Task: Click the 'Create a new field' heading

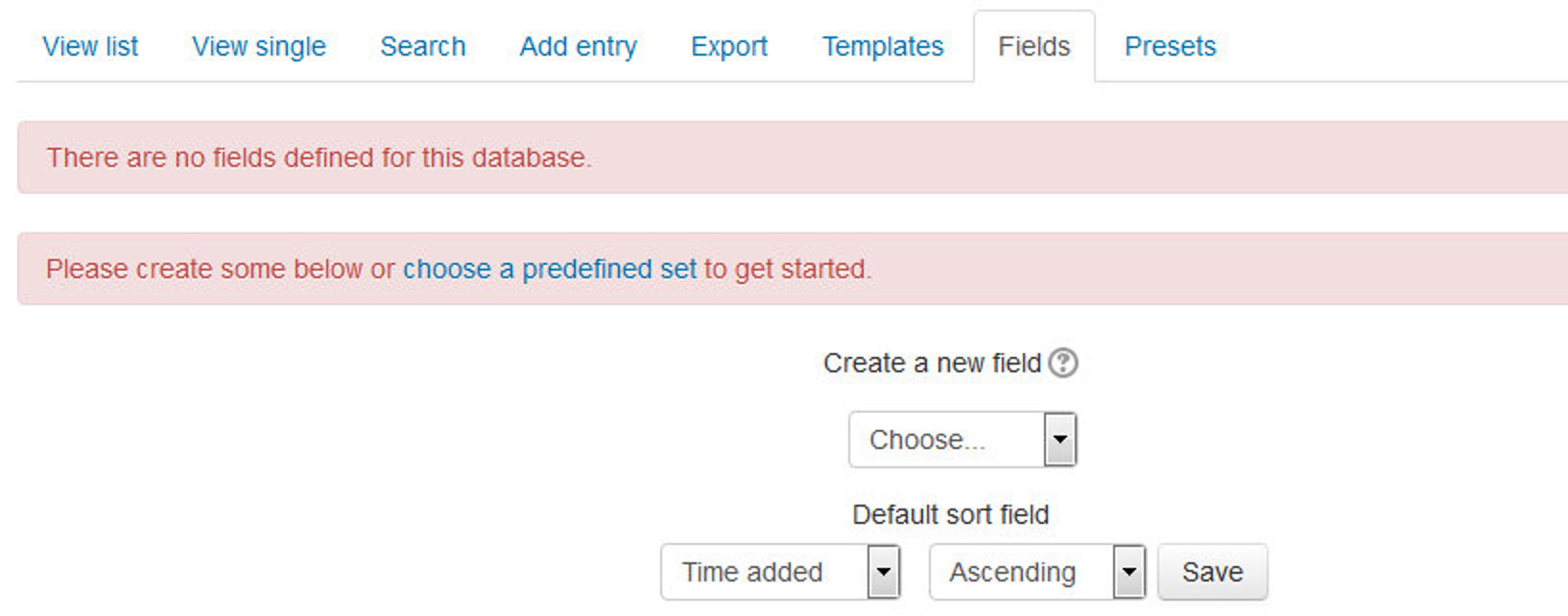Action: click(931, 363)
